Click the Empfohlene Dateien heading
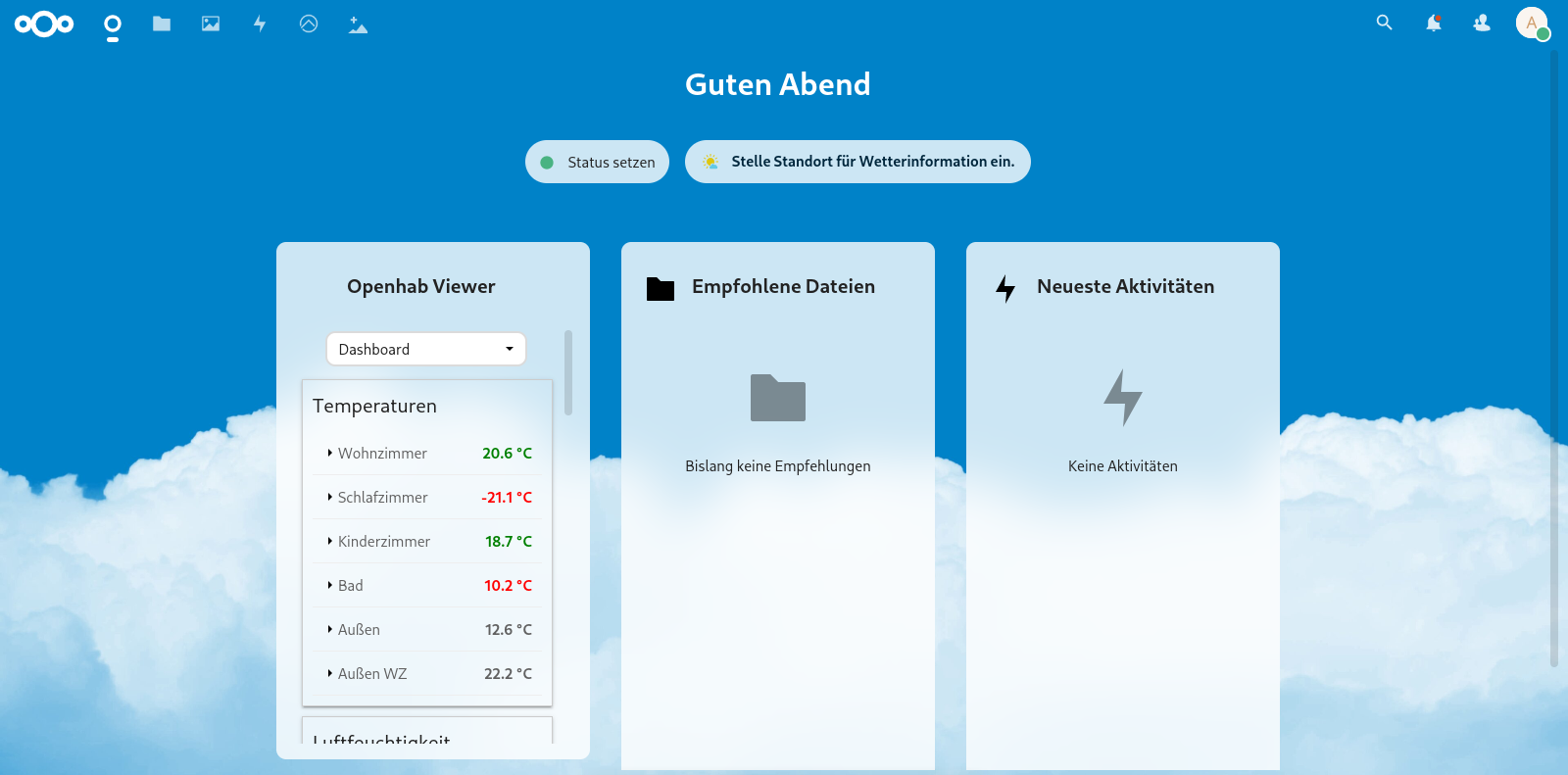1568x775 pixels. [x=783, y=286]
